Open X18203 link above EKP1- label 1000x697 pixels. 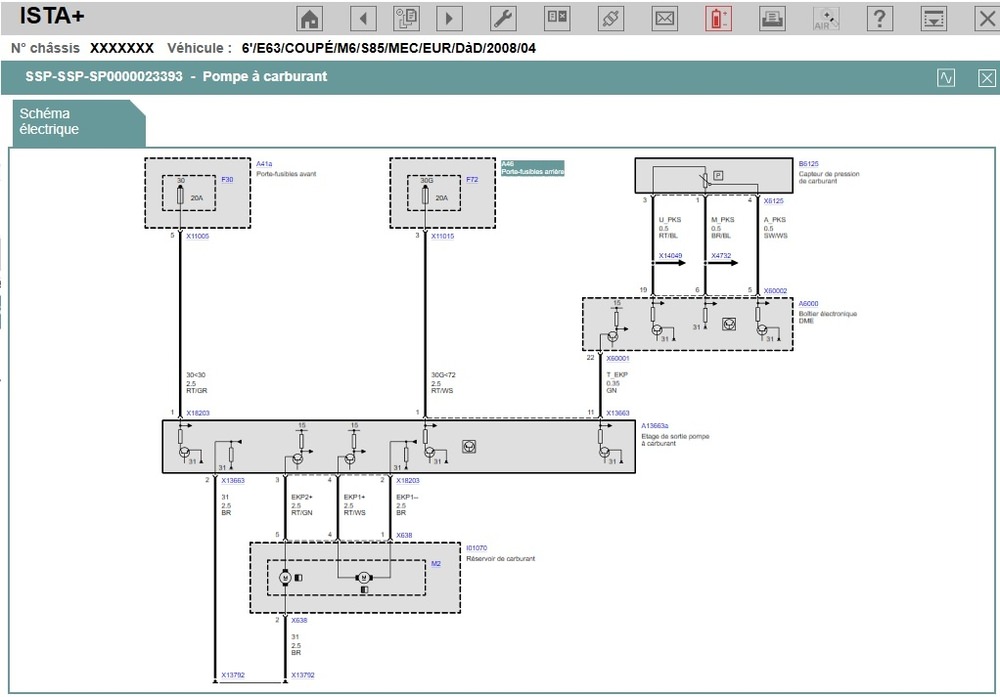pos(408,481)
